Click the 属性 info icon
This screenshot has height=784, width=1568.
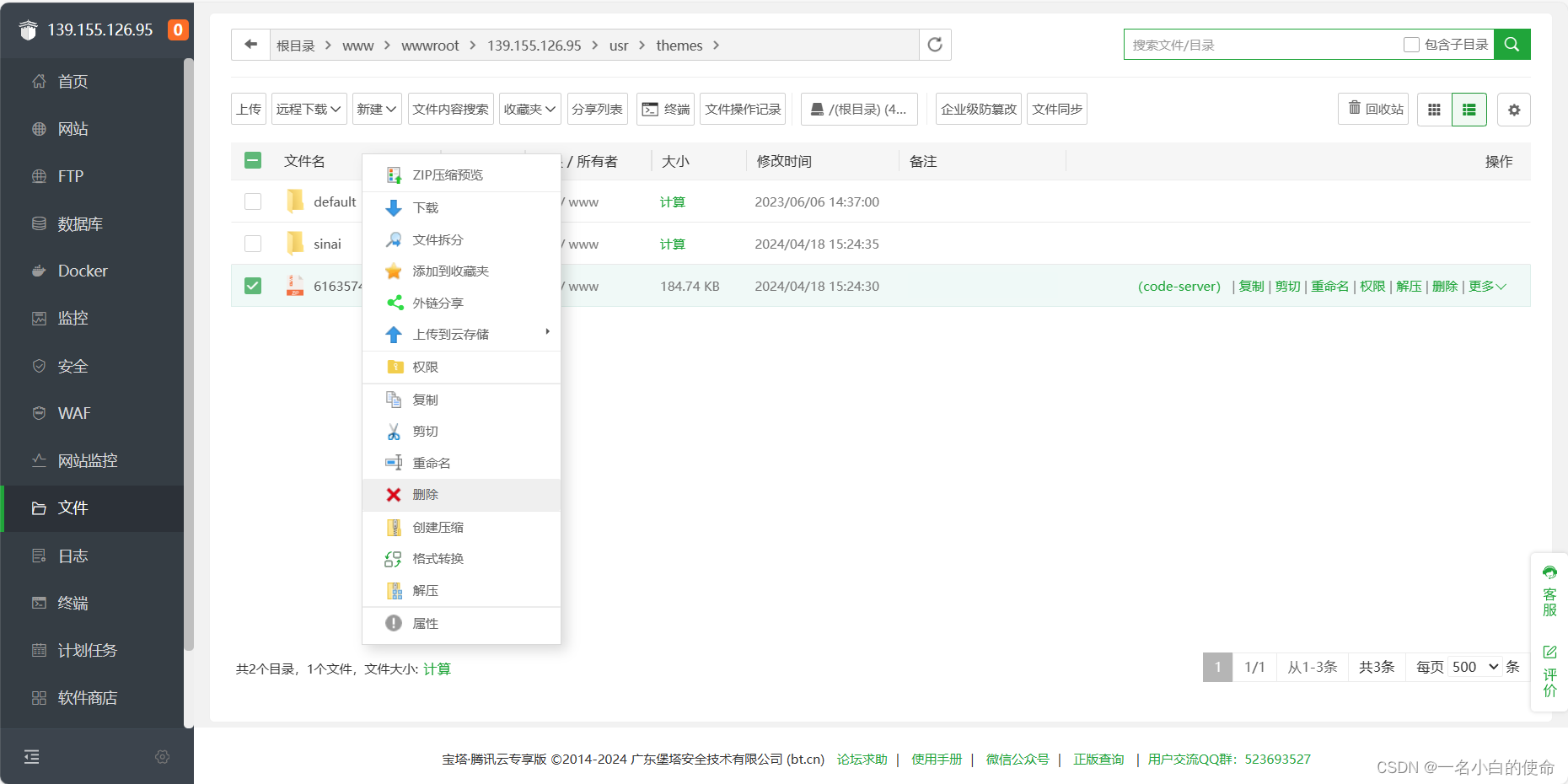(394, 623)
